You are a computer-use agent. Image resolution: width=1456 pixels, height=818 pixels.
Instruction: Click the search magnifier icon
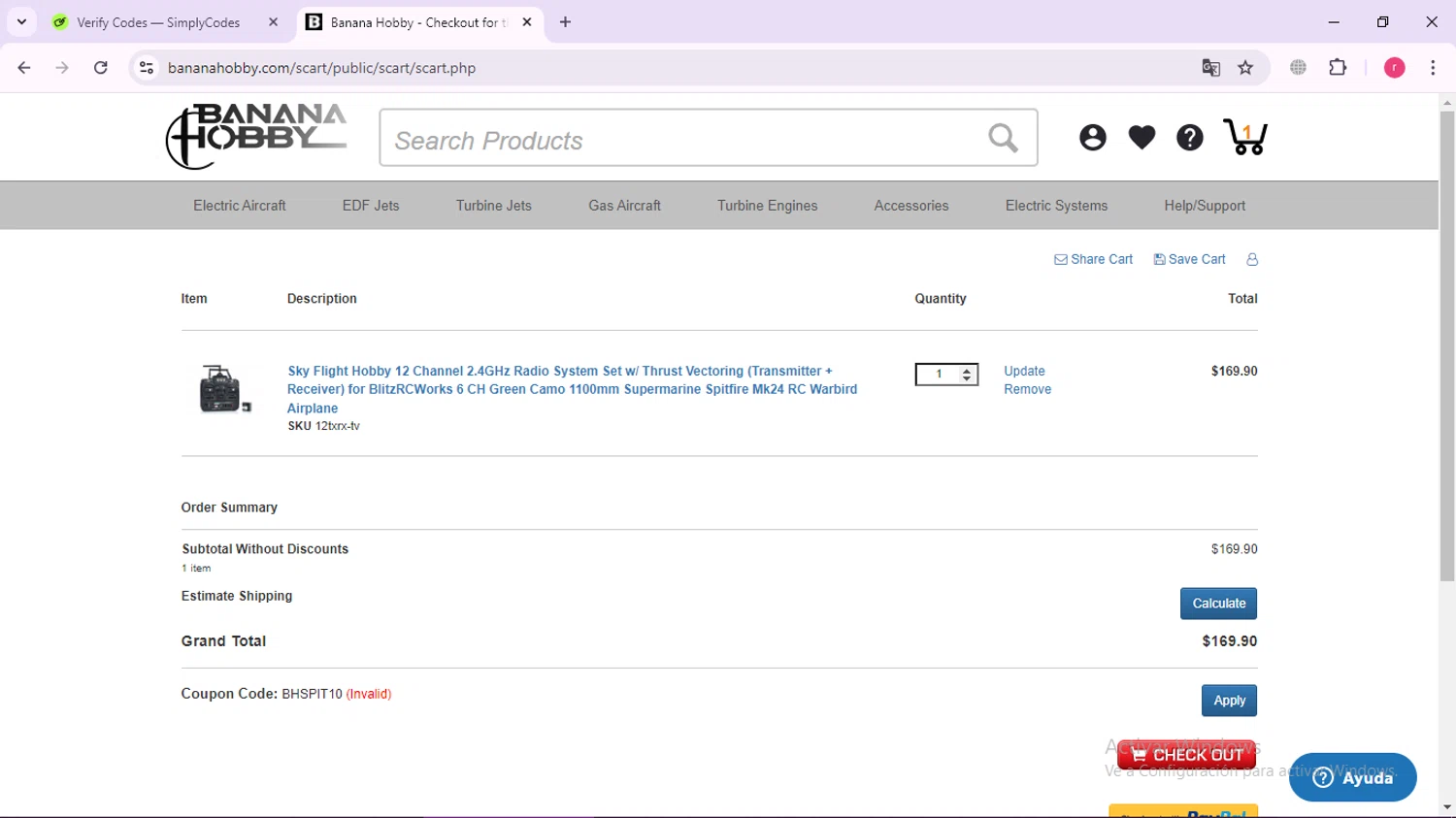(x=1004, y=139)
